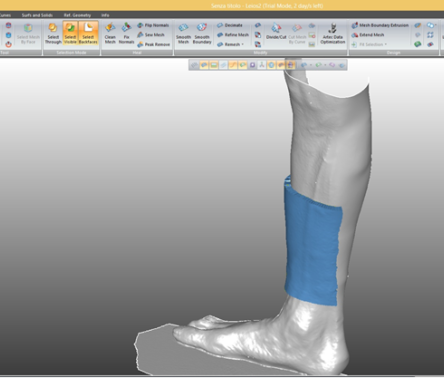The width and height of the screenshot is (444, 378).
Task: Toggle the blue circle icon in view toolbar
Action: tap(271, 65)
